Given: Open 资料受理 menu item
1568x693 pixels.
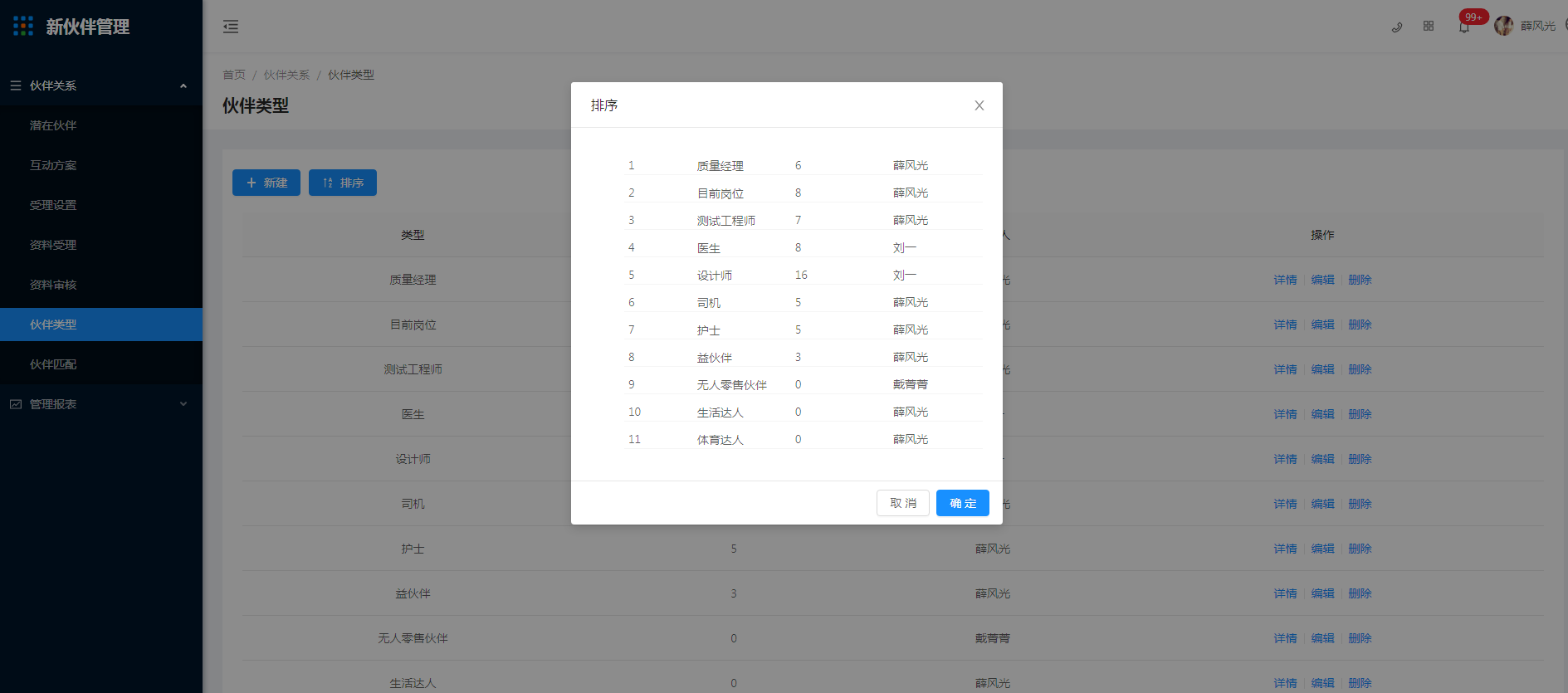Looking at the screenshot, I should (x=101, y=245).
